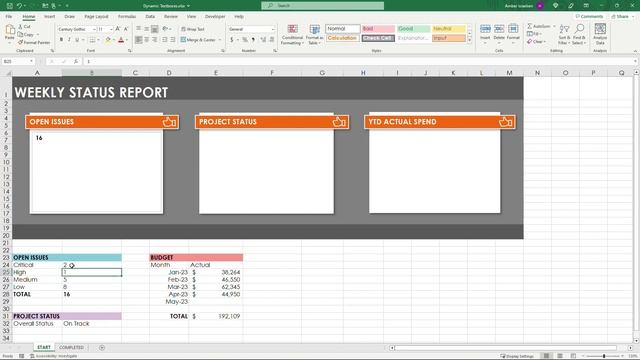Click the Cut scissors button
The image size is (640, 360).
point(24,27)
